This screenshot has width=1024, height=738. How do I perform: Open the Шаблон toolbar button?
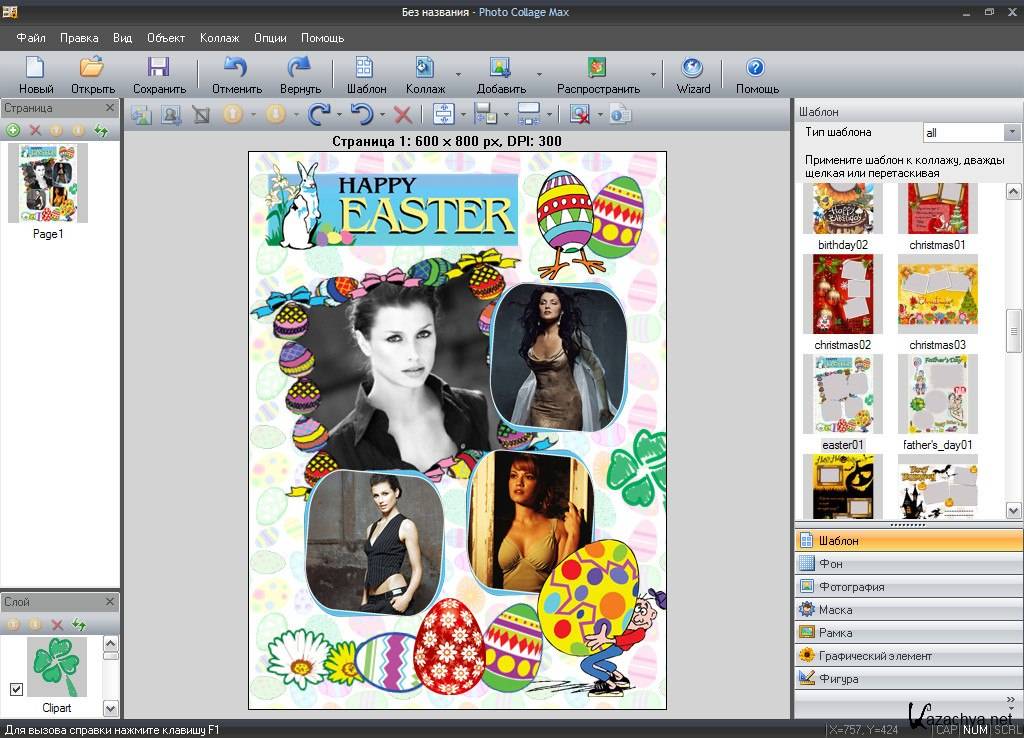coord(366,69)
